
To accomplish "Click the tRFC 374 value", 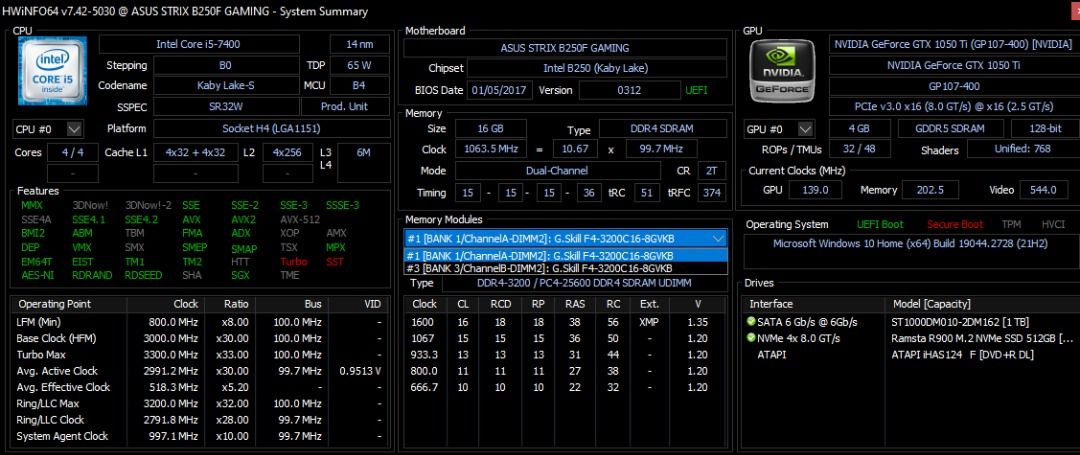I will pyautogui.click(x=712, y=193).
